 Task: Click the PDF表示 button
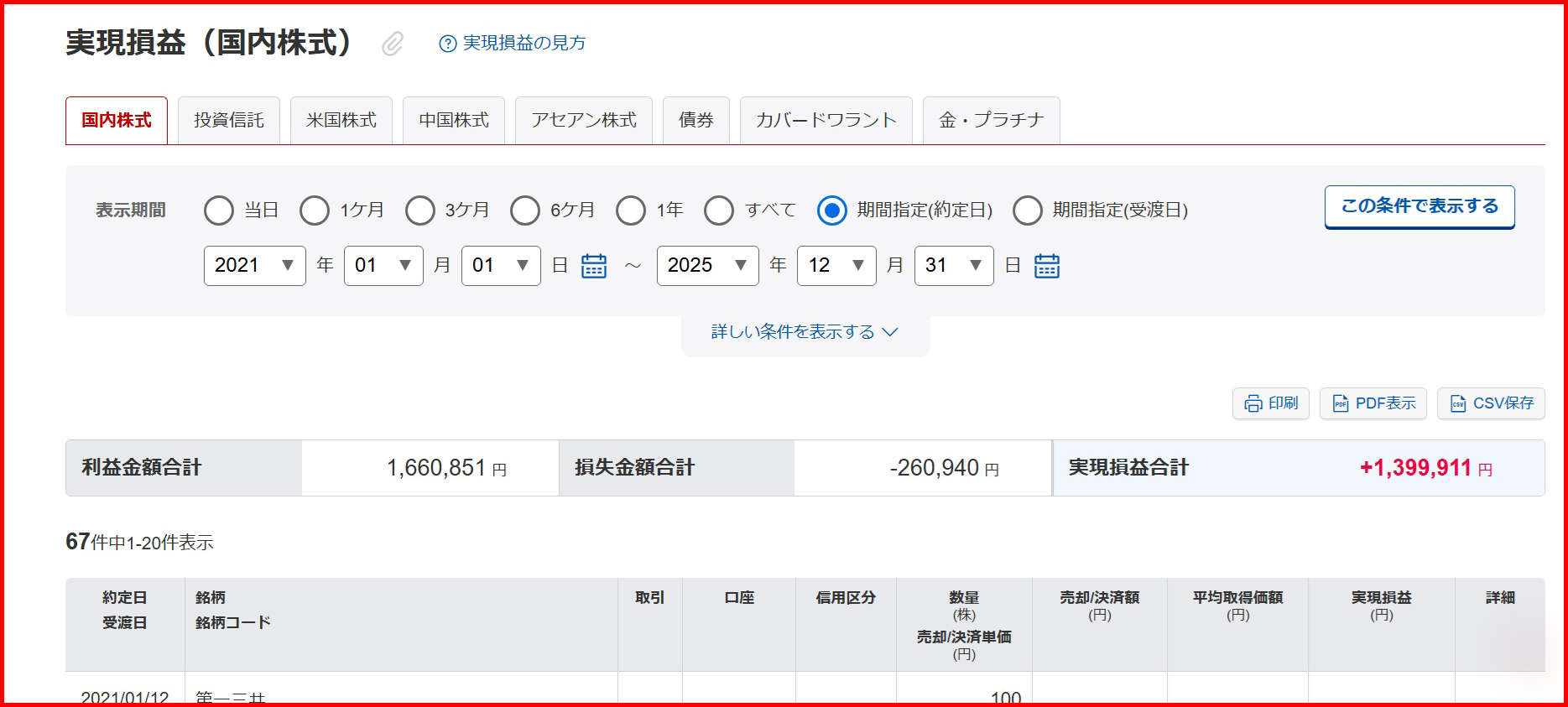[x=1373, y=403]
